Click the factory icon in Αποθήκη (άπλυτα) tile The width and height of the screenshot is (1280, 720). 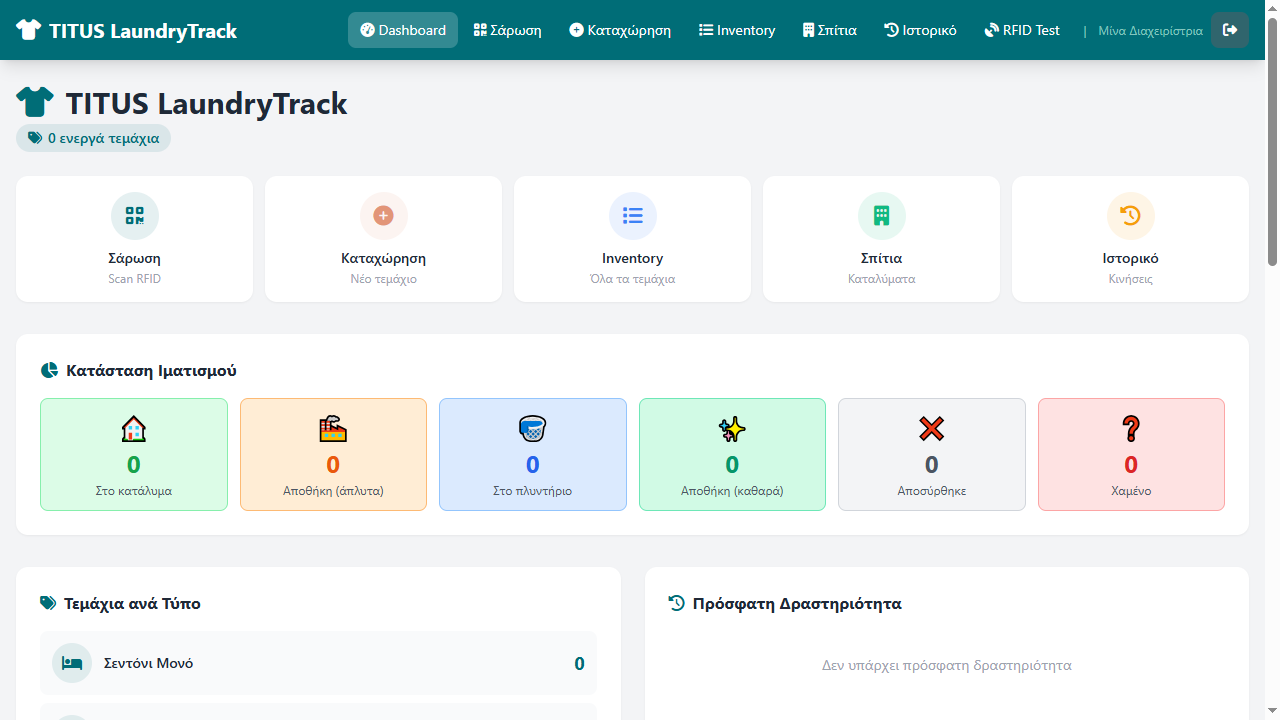[x=333, y=429]
